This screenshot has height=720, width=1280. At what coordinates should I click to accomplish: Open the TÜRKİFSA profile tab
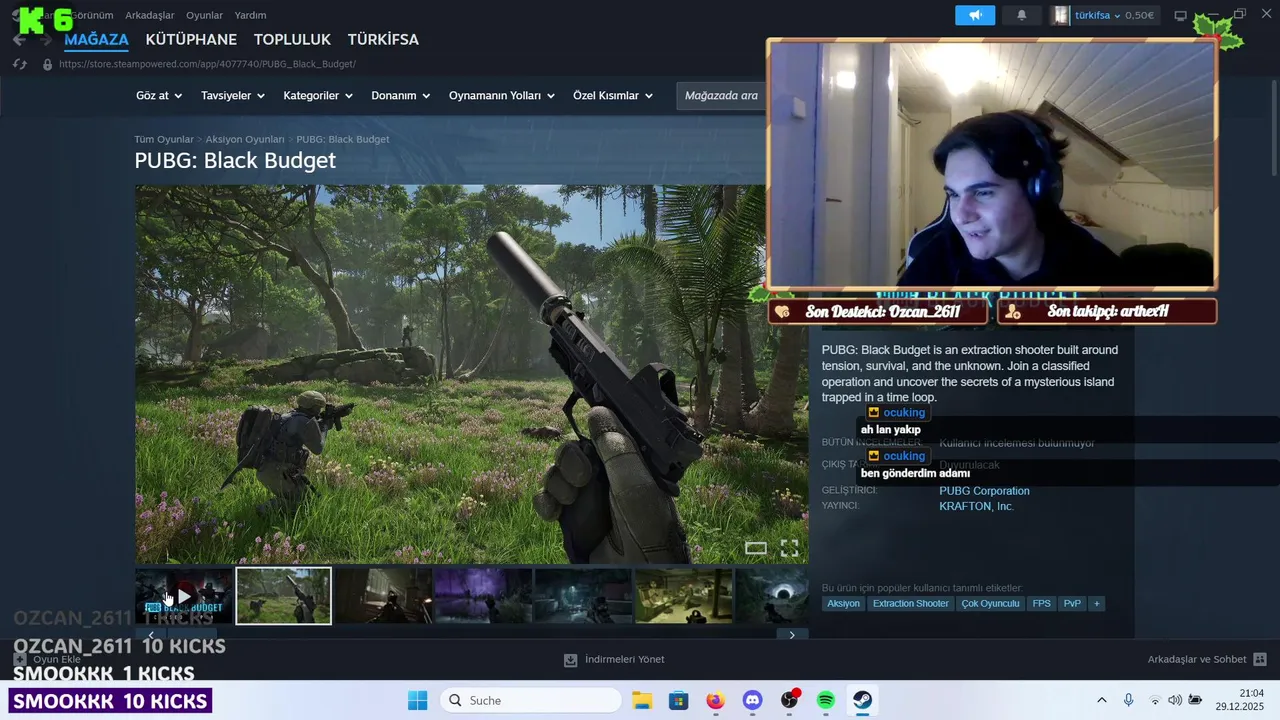click(x=383, y=40)
